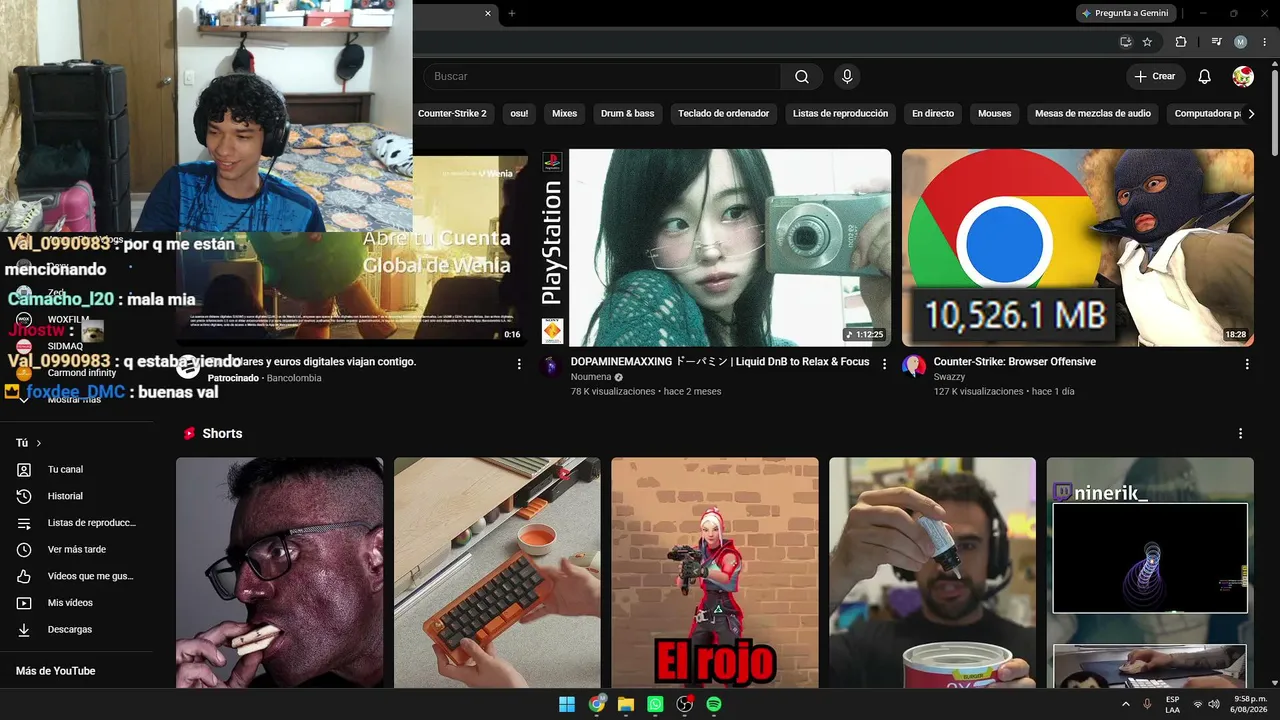Open the Swazzy channel link

click(x=950, y=377)
